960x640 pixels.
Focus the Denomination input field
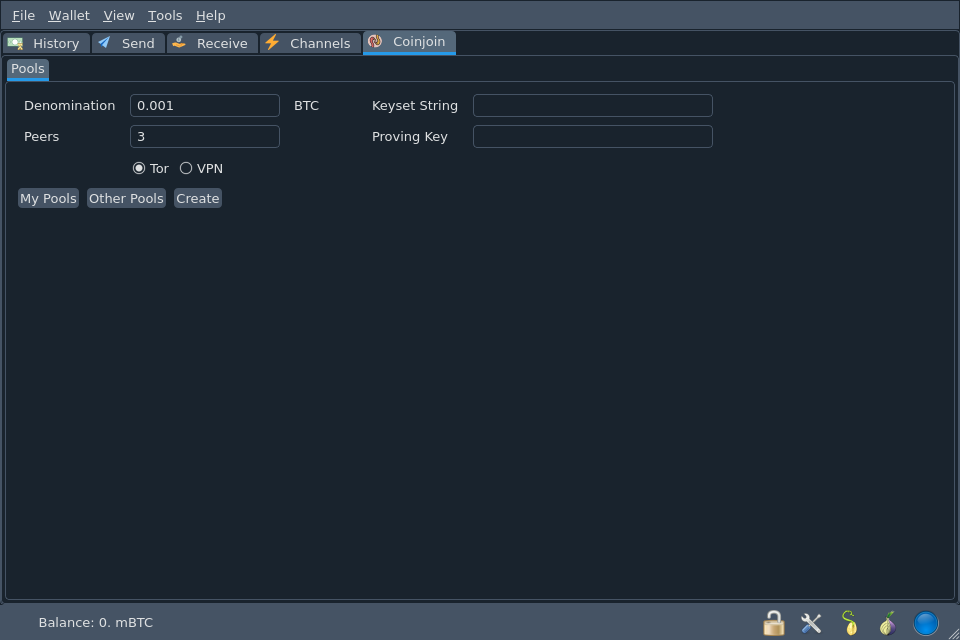click(204, 105)
